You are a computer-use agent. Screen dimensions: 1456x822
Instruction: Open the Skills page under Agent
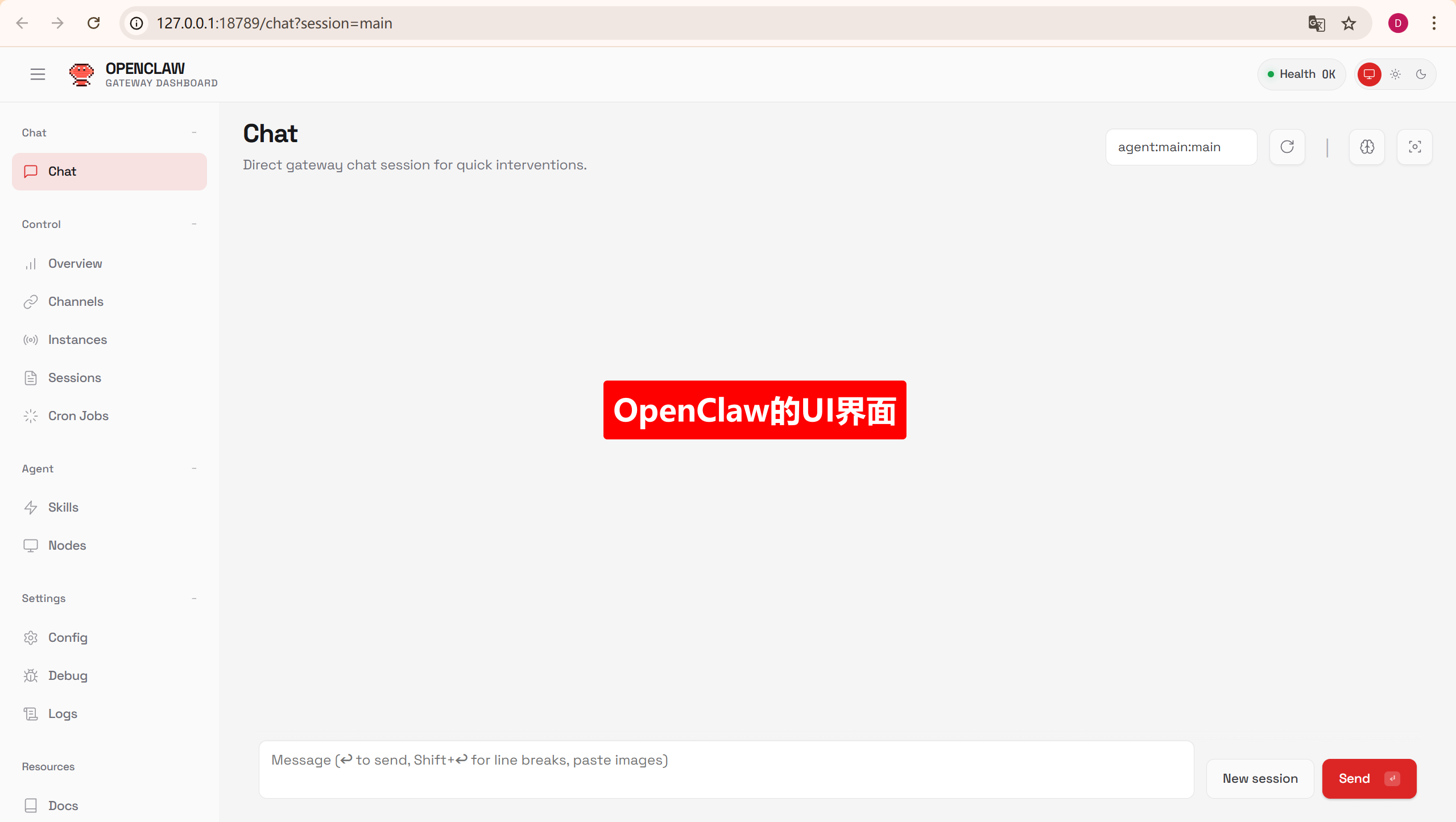[63, 507]
